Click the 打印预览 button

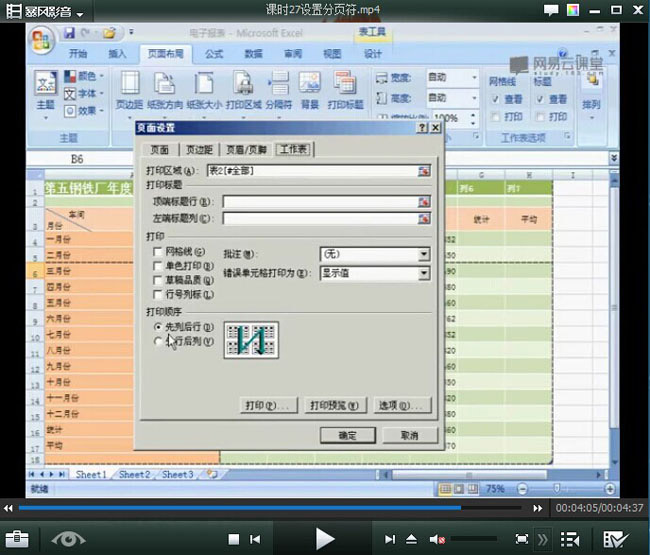(335, 405)
